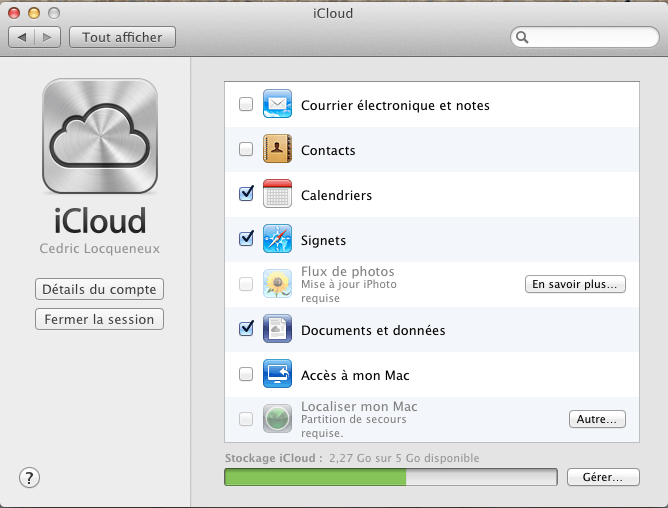
Task: Click the Contacts address book icon
Action: pos(277,149)
